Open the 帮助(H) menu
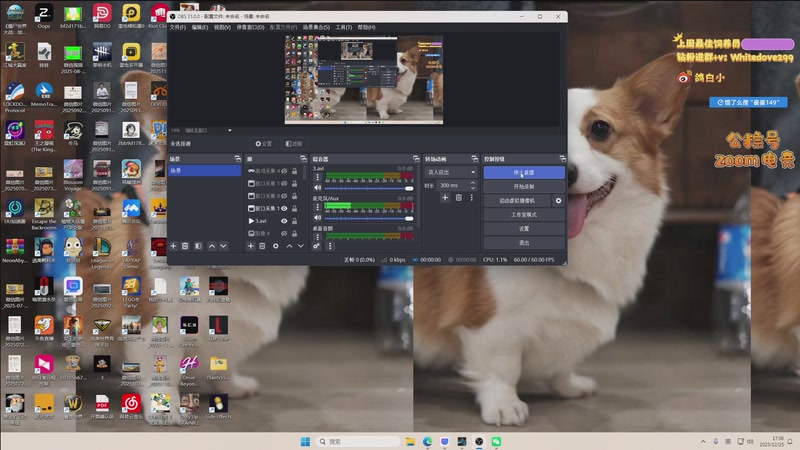 coord(366,27)
